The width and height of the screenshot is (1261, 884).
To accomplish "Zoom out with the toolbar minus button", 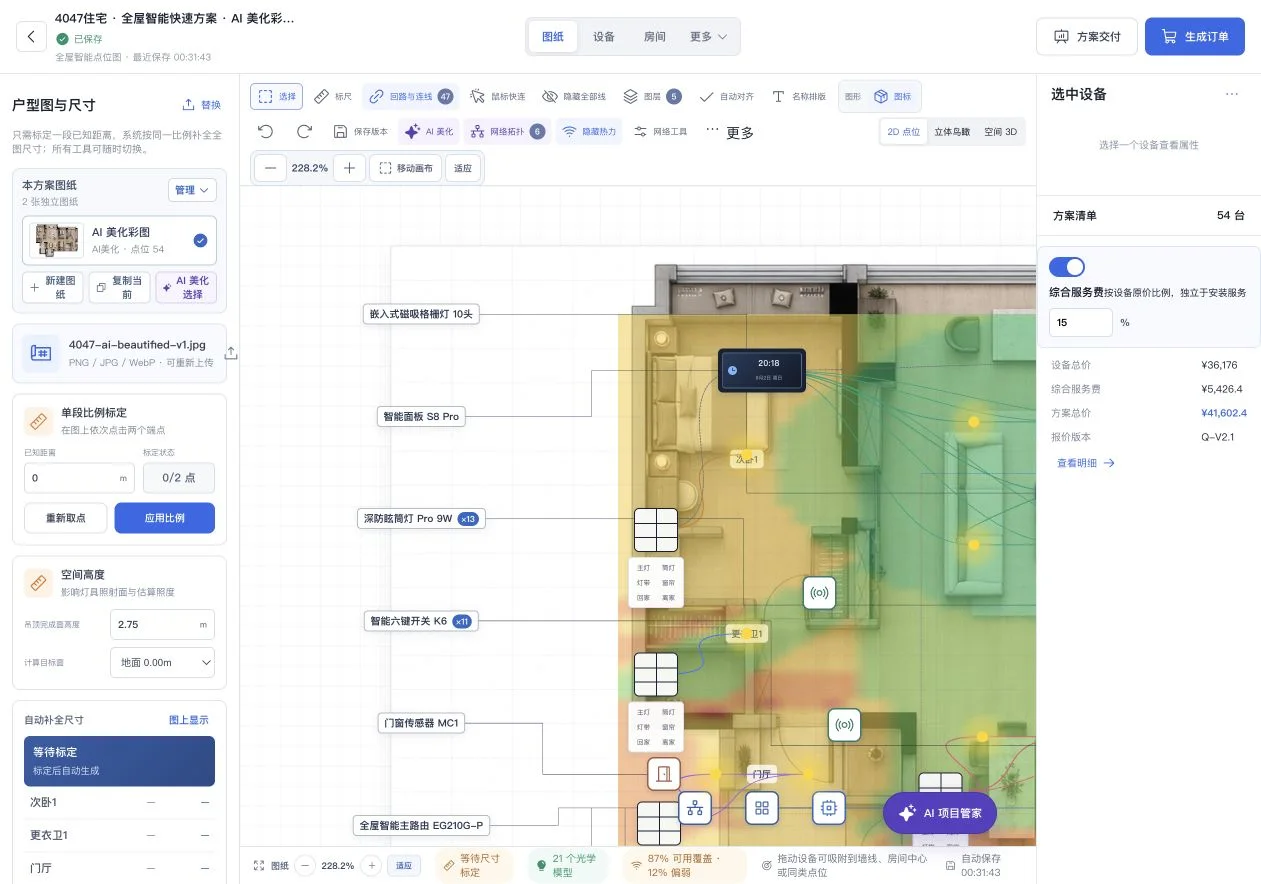I will point(270,168).
